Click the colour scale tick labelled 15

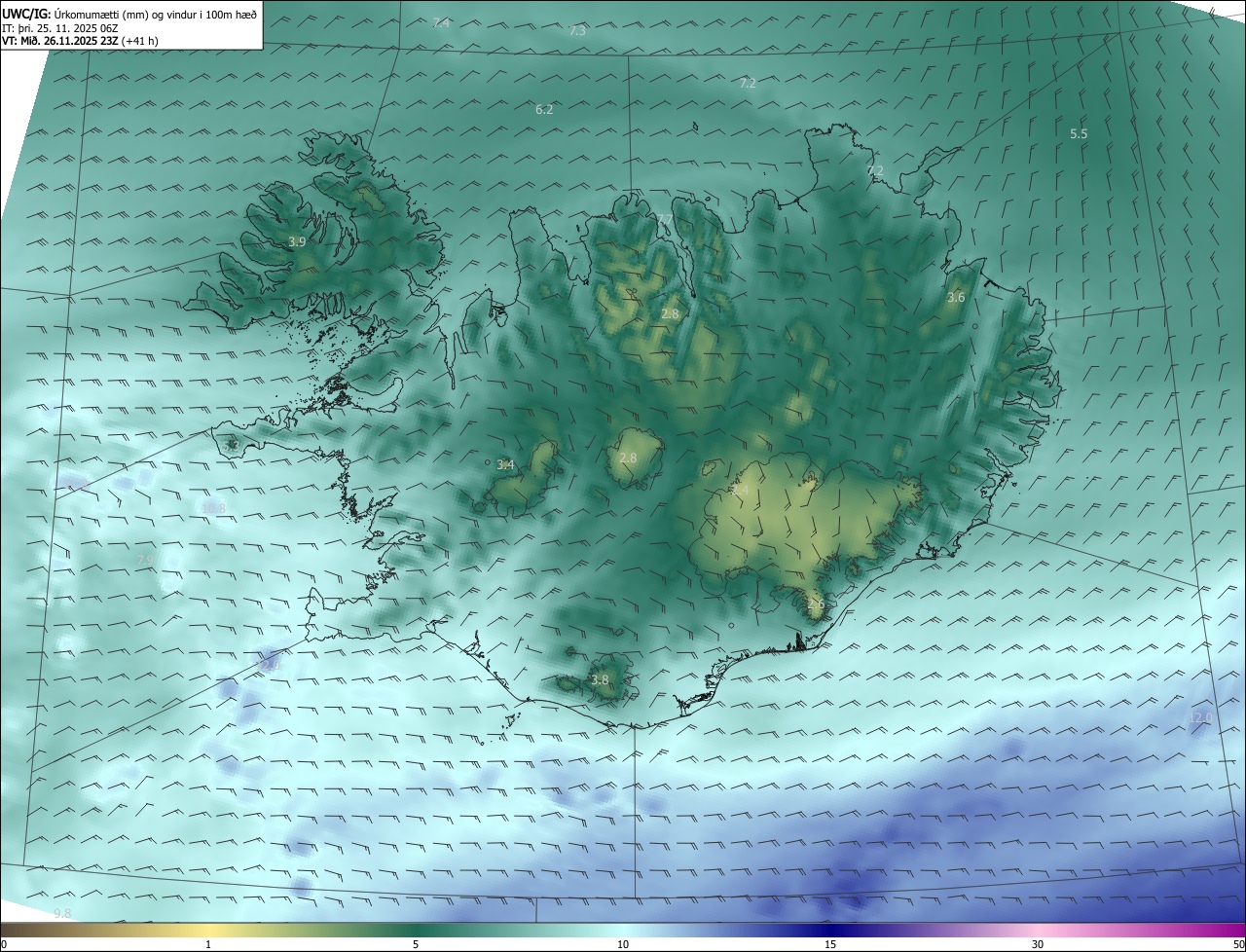pos(830,944)
